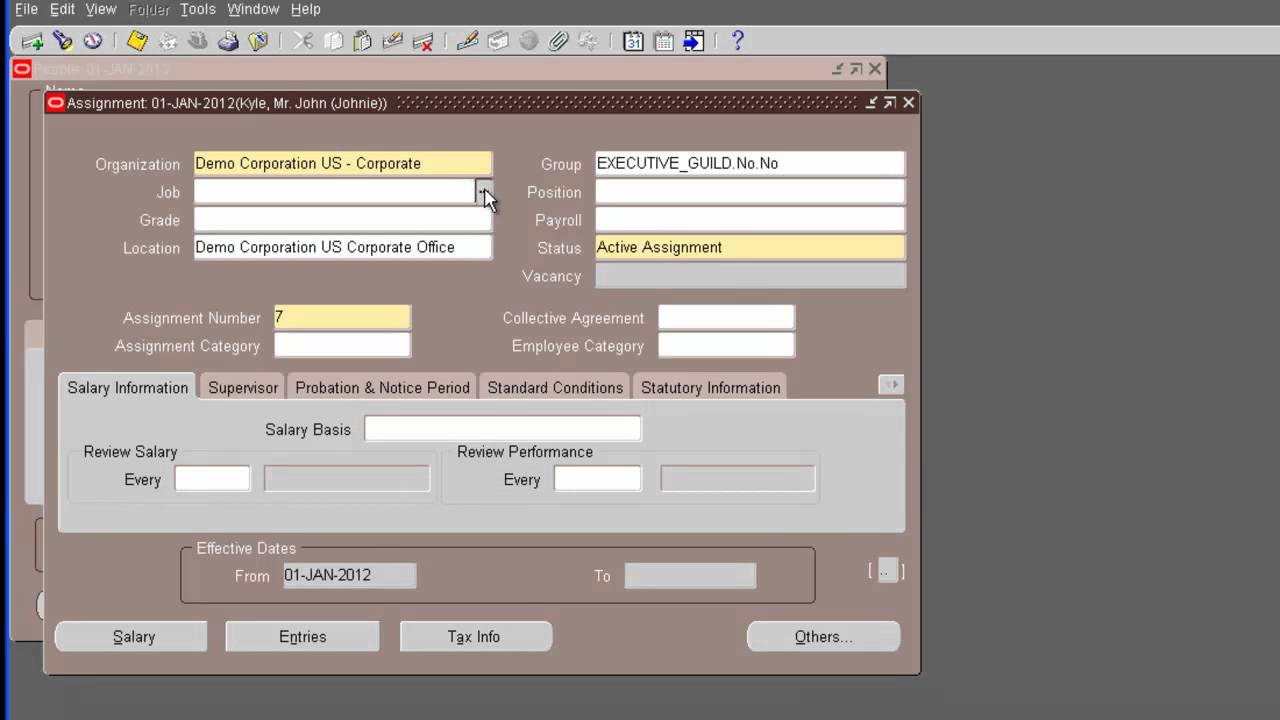Open the Job field list of values
The image size is (1280, 720).
[483, 191]
